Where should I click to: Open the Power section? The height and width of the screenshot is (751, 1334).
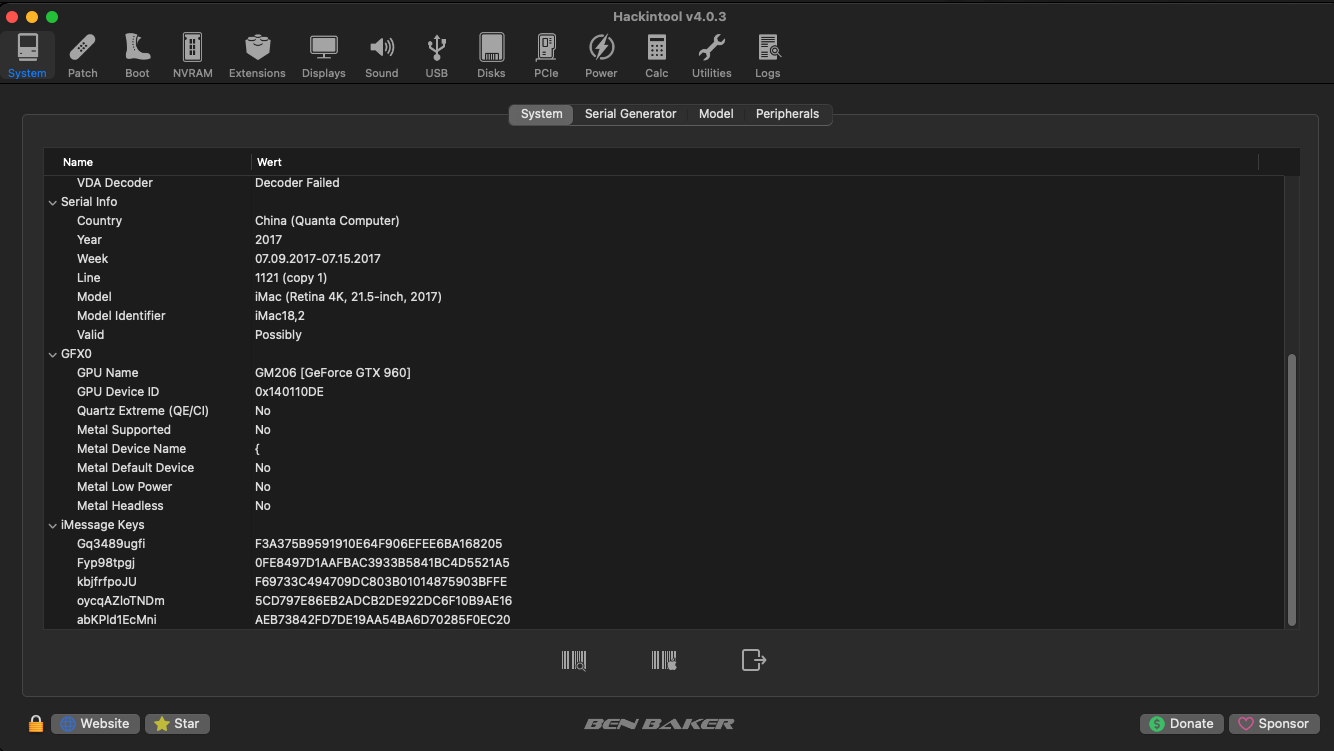601,56
